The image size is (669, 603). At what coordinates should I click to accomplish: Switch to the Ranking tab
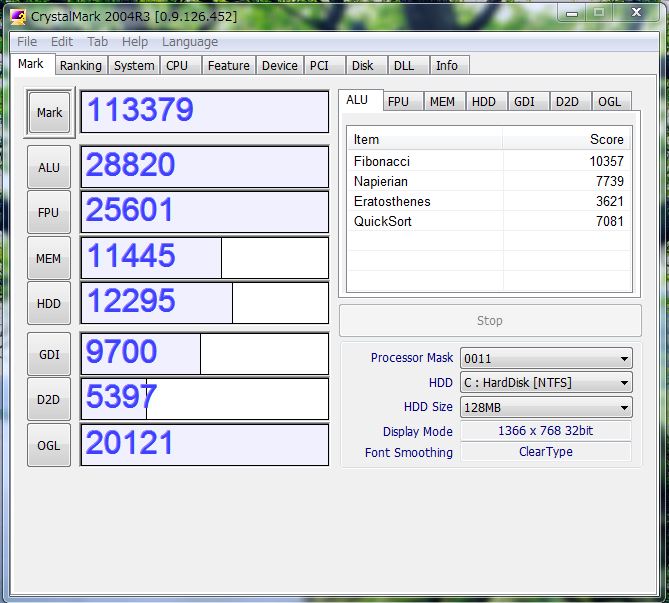[80, 66]
